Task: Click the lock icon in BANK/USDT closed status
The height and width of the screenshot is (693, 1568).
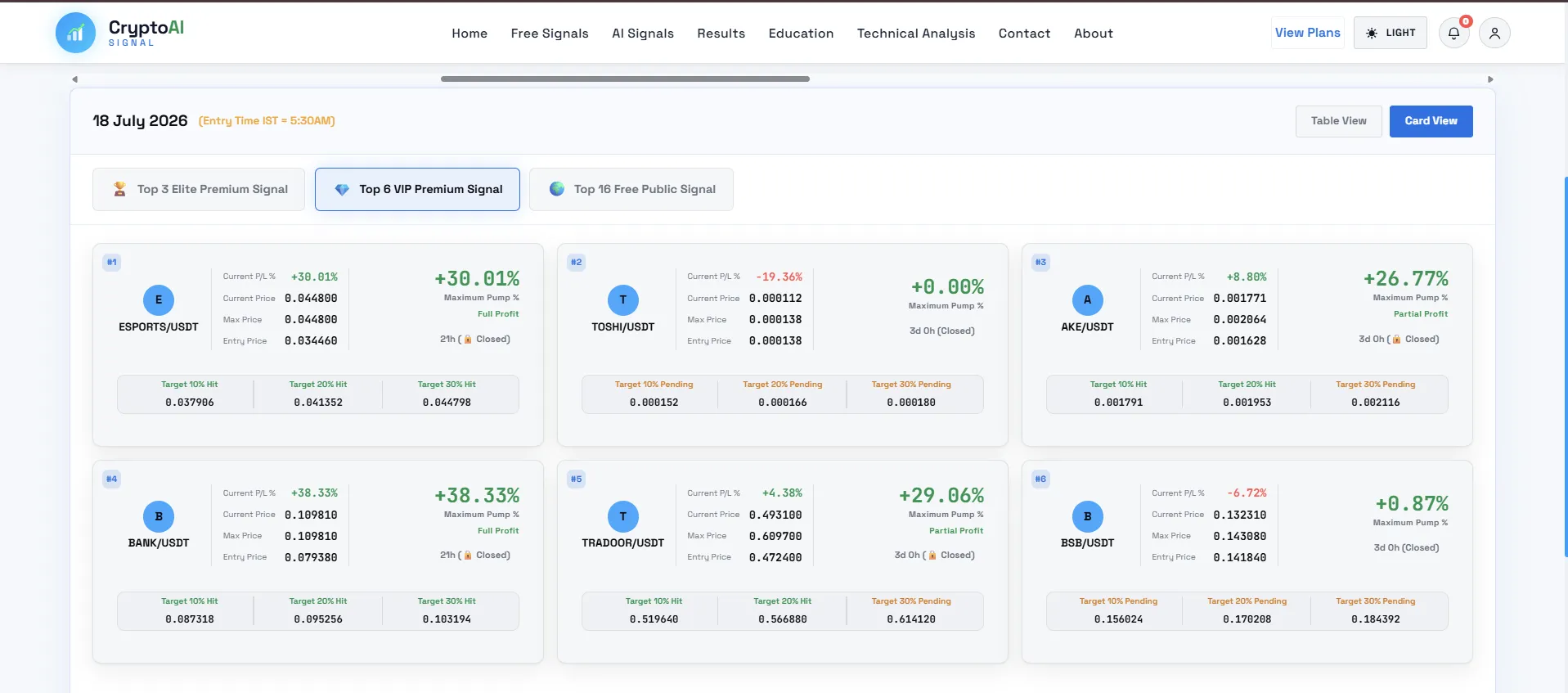Action: (x=468, y=556)
